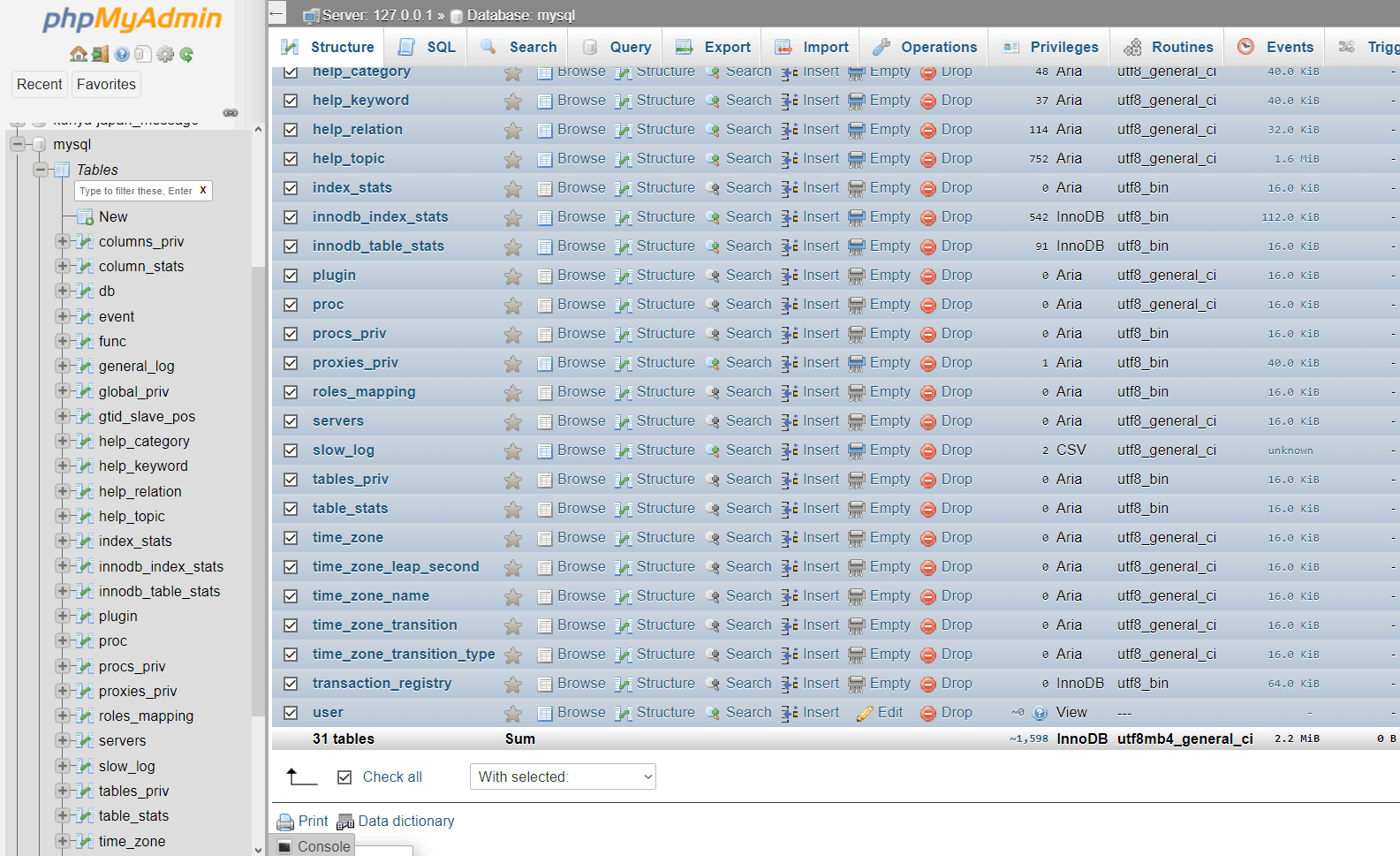This screenshot has height=856, width=1400.
Task: Click up arrow of navigation scrollbar
Action: coord(258,130)
